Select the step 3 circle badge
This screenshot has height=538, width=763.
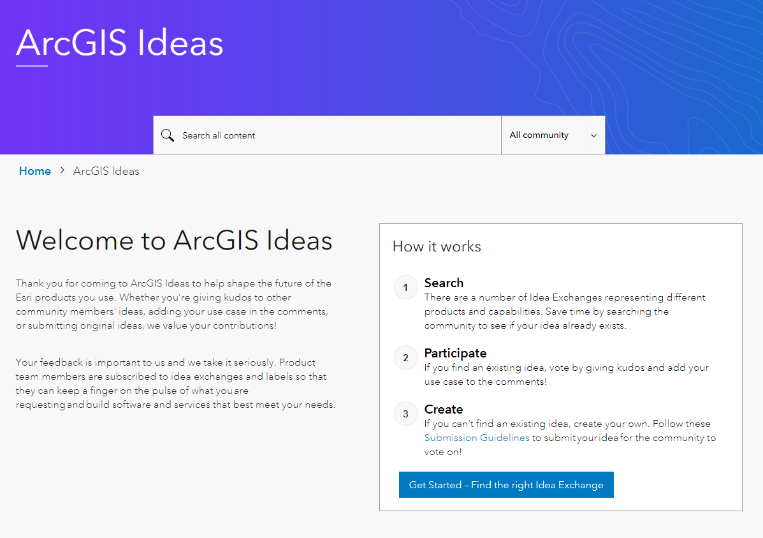tap(406, 414)
